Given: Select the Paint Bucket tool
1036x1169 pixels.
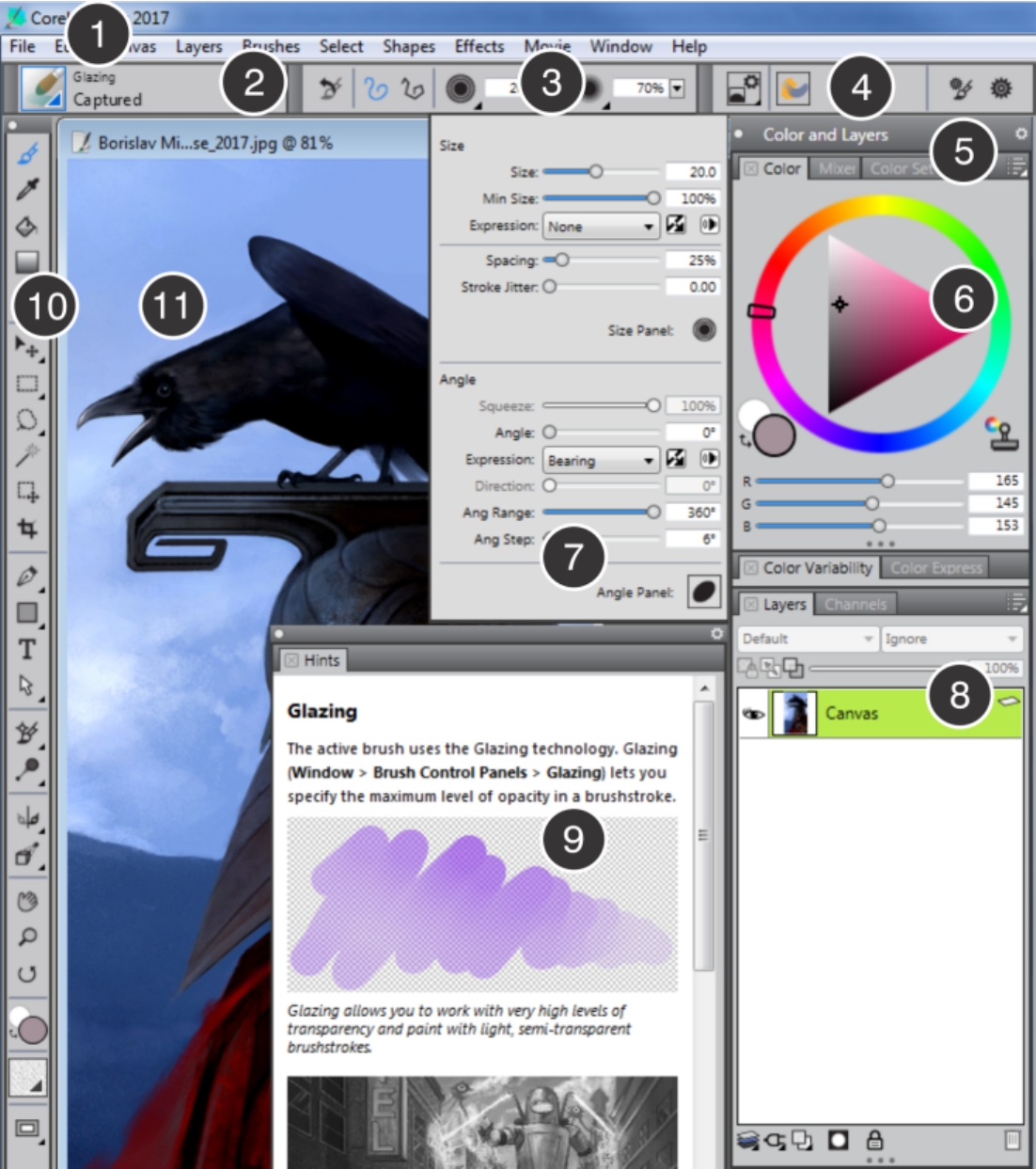Looking at the screenshot, I should [x=27, y=226].
